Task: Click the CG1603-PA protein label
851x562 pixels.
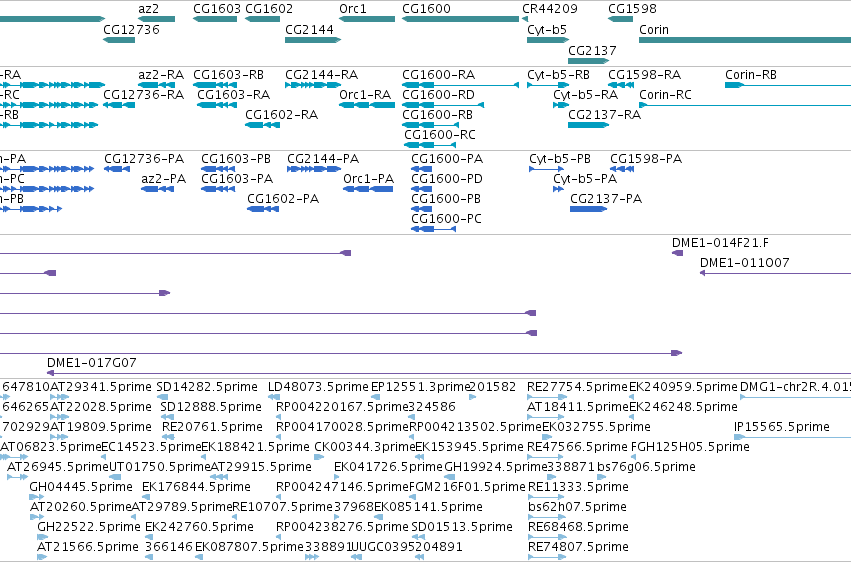Action: 237,179
